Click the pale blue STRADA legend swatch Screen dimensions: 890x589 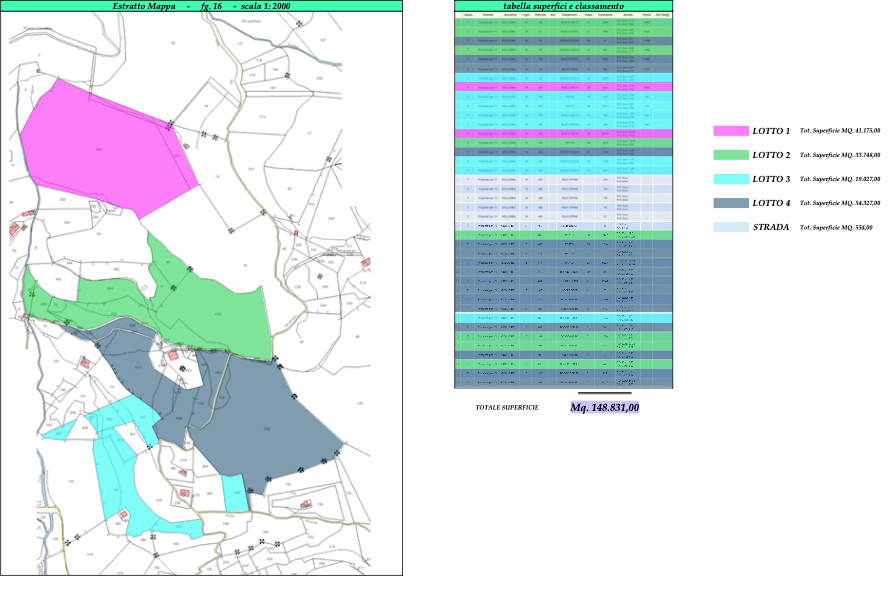coord(729,227)
